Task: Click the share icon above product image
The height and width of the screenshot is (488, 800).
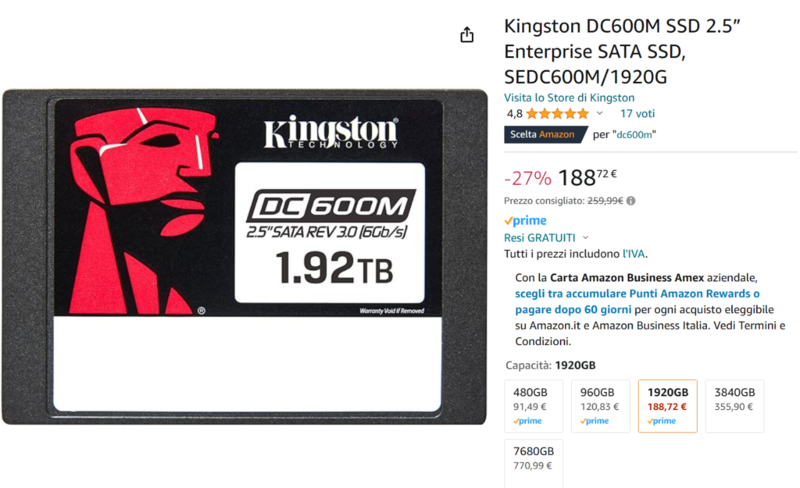Action: 467,35
